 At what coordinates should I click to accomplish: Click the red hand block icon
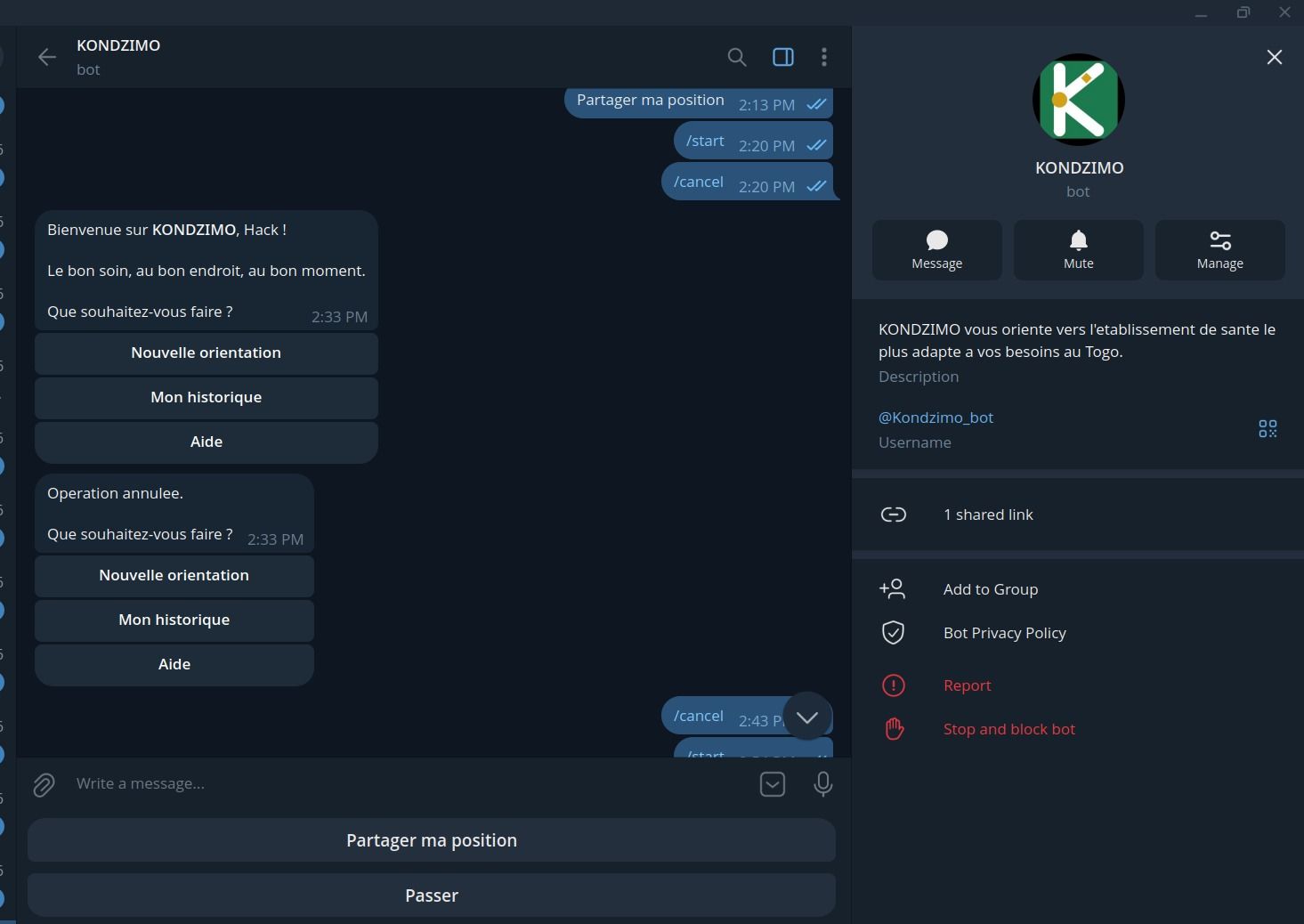pyautogui.click(x=894, y=729)
